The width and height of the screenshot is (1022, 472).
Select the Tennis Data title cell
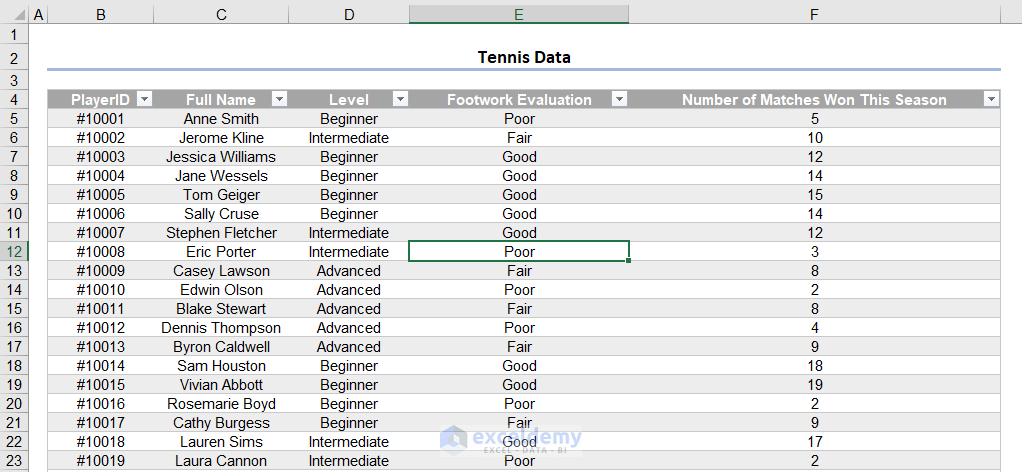[523, 57]
